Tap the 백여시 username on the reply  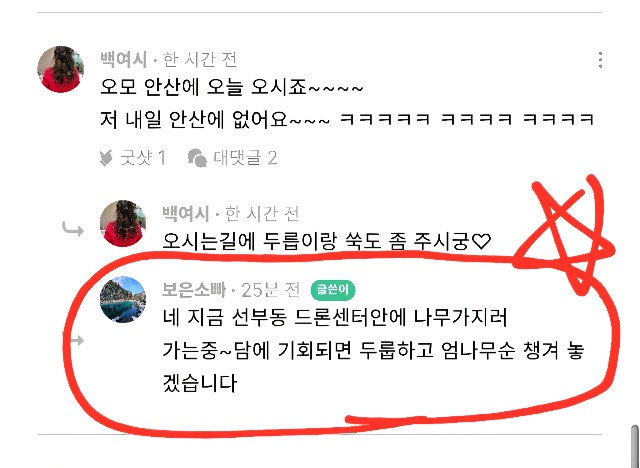coord(186,213)
